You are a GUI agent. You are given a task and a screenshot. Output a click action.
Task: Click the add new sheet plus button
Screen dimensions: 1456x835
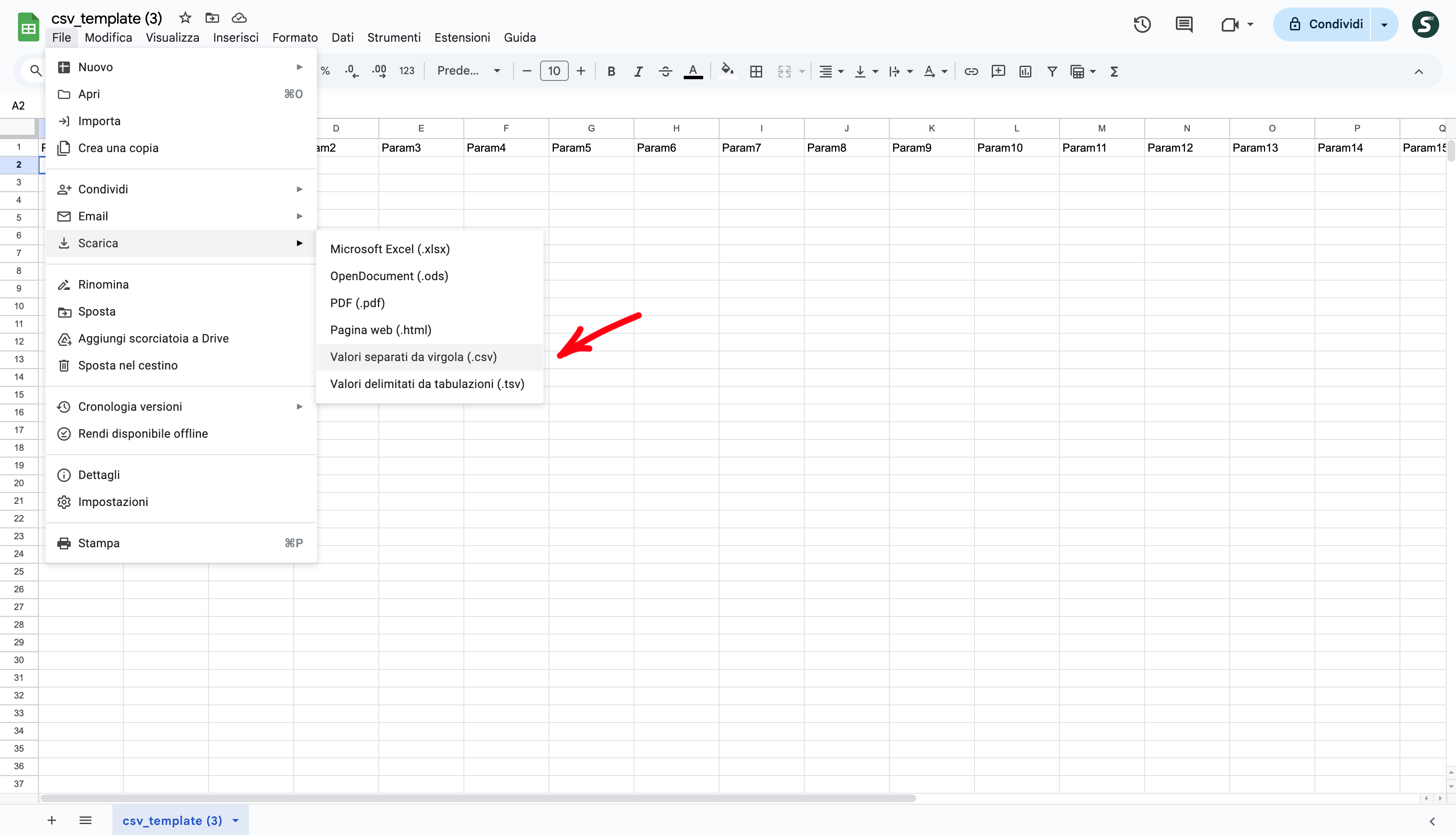coord(52,821)
